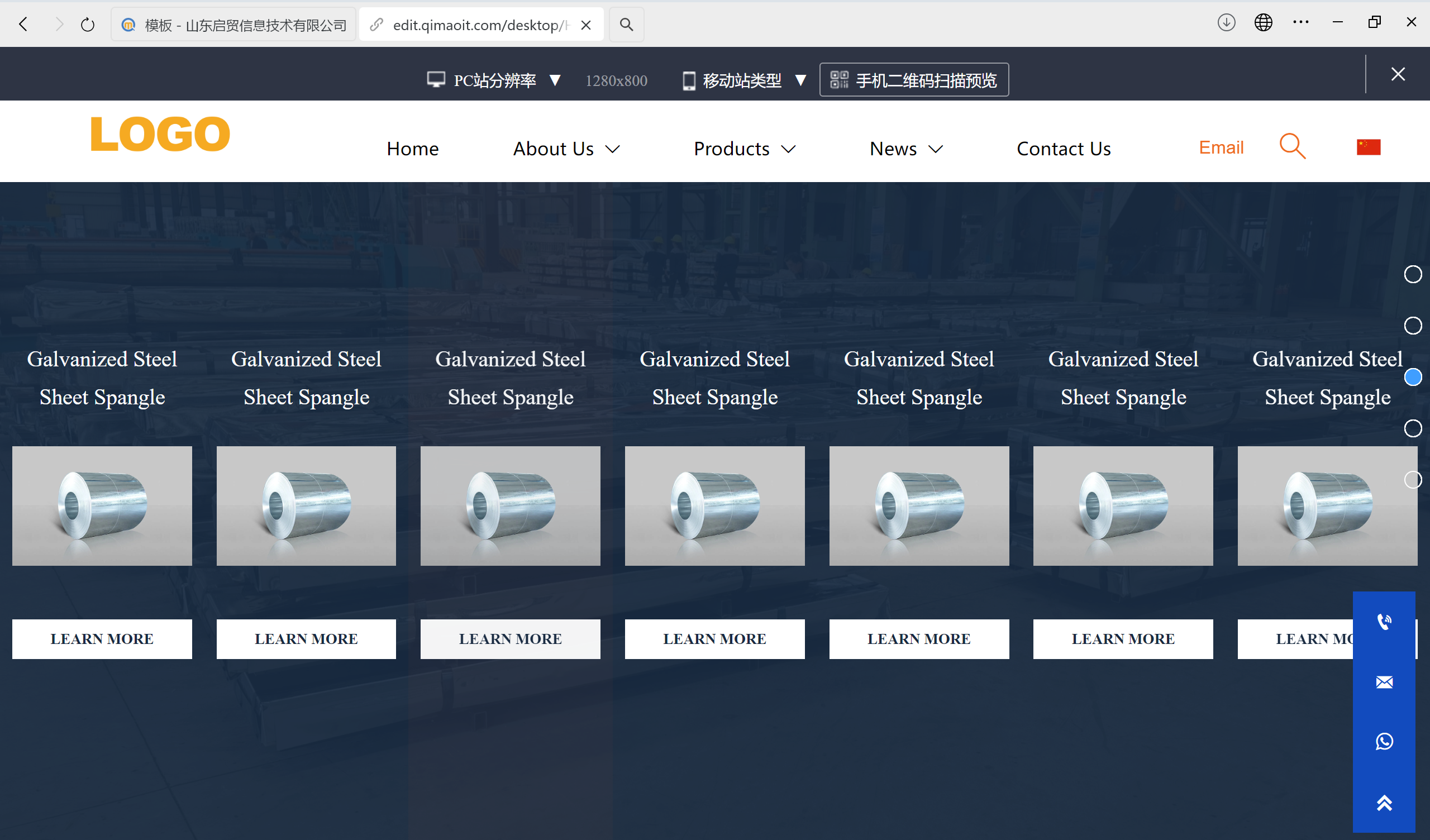This screenshot has width=1430, height=840.
Task: Go to the Contact Us page
Action: pyautogui.click(x=1063, y=149)
